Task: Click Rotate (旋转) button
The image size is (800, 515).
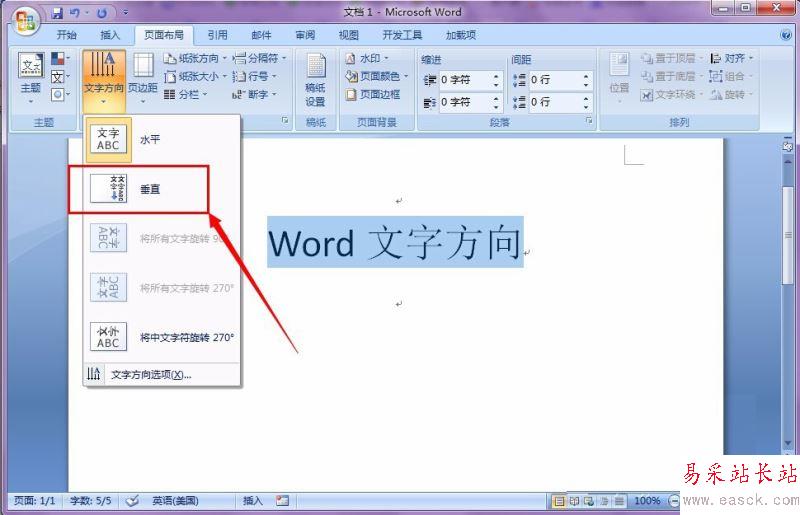Action: [732, 94]
